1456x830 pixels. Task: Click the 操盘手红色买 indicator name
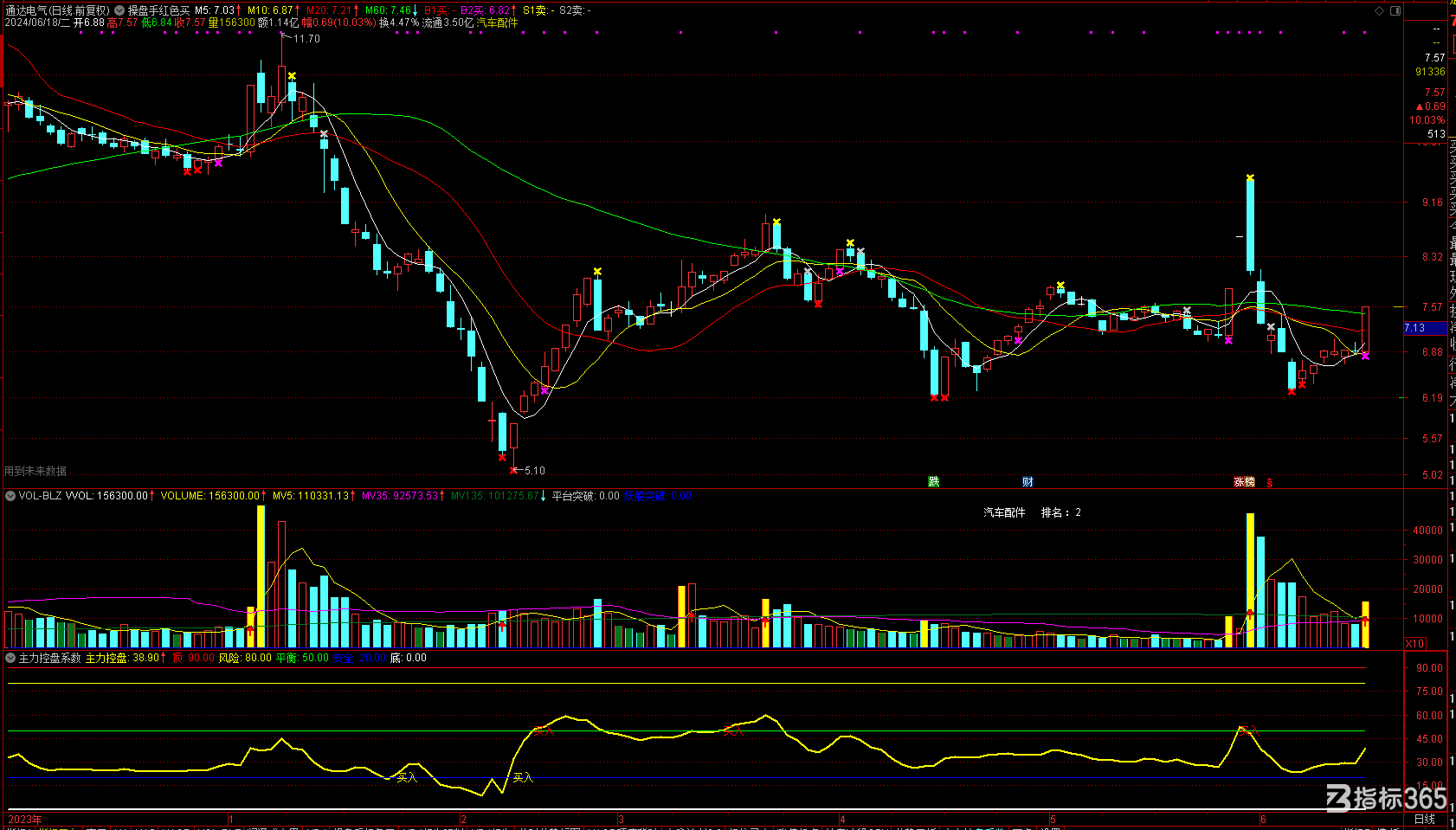[x=158, y=10]
